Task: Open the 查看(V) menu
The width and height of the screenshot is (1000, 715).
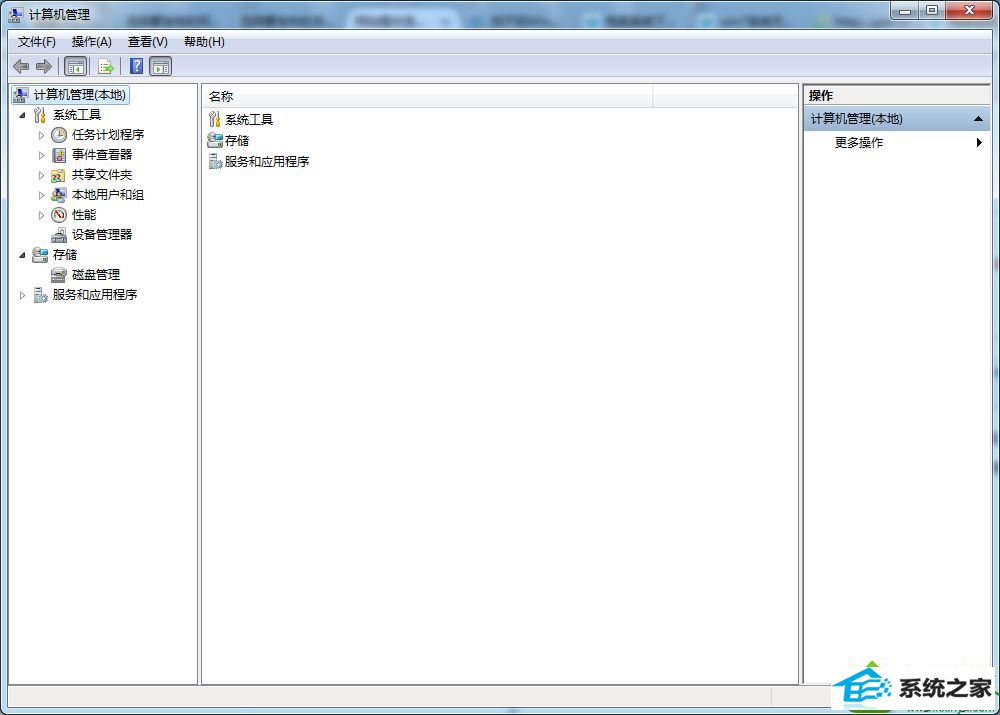Action: point(147,42)
